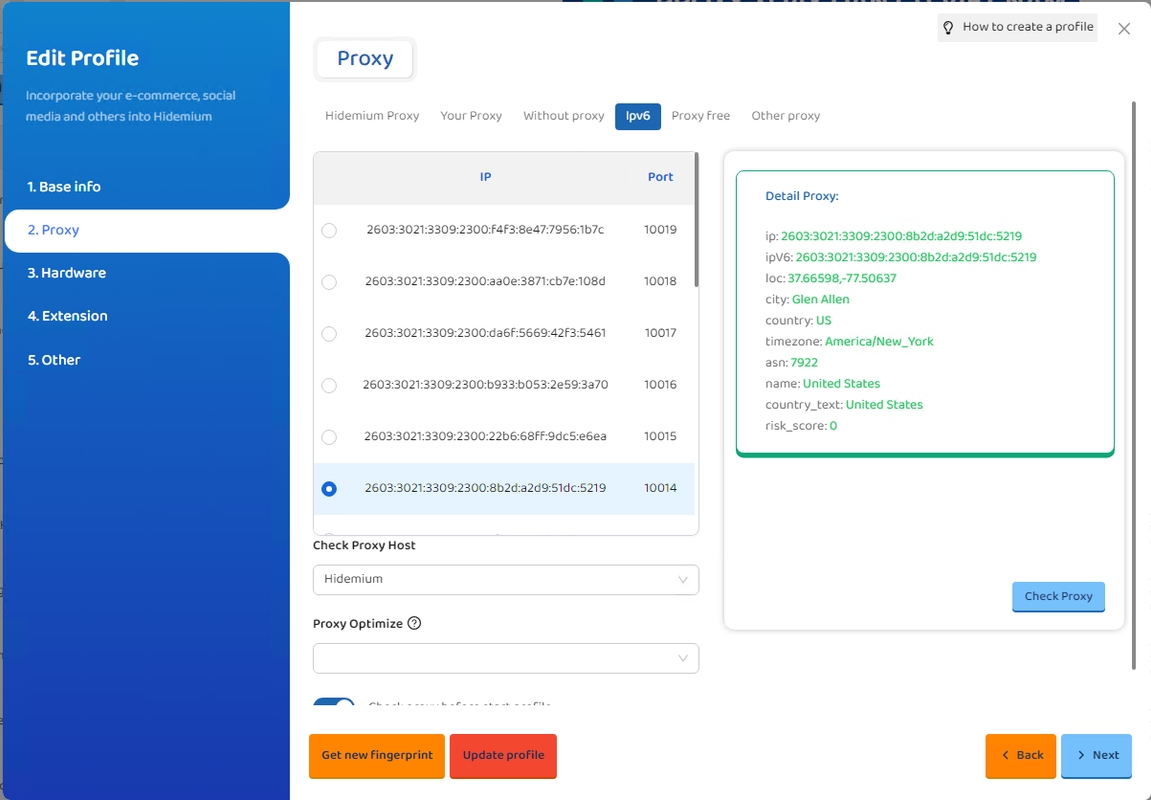
Task: Go to Next step
Action: coord(1096,756)
